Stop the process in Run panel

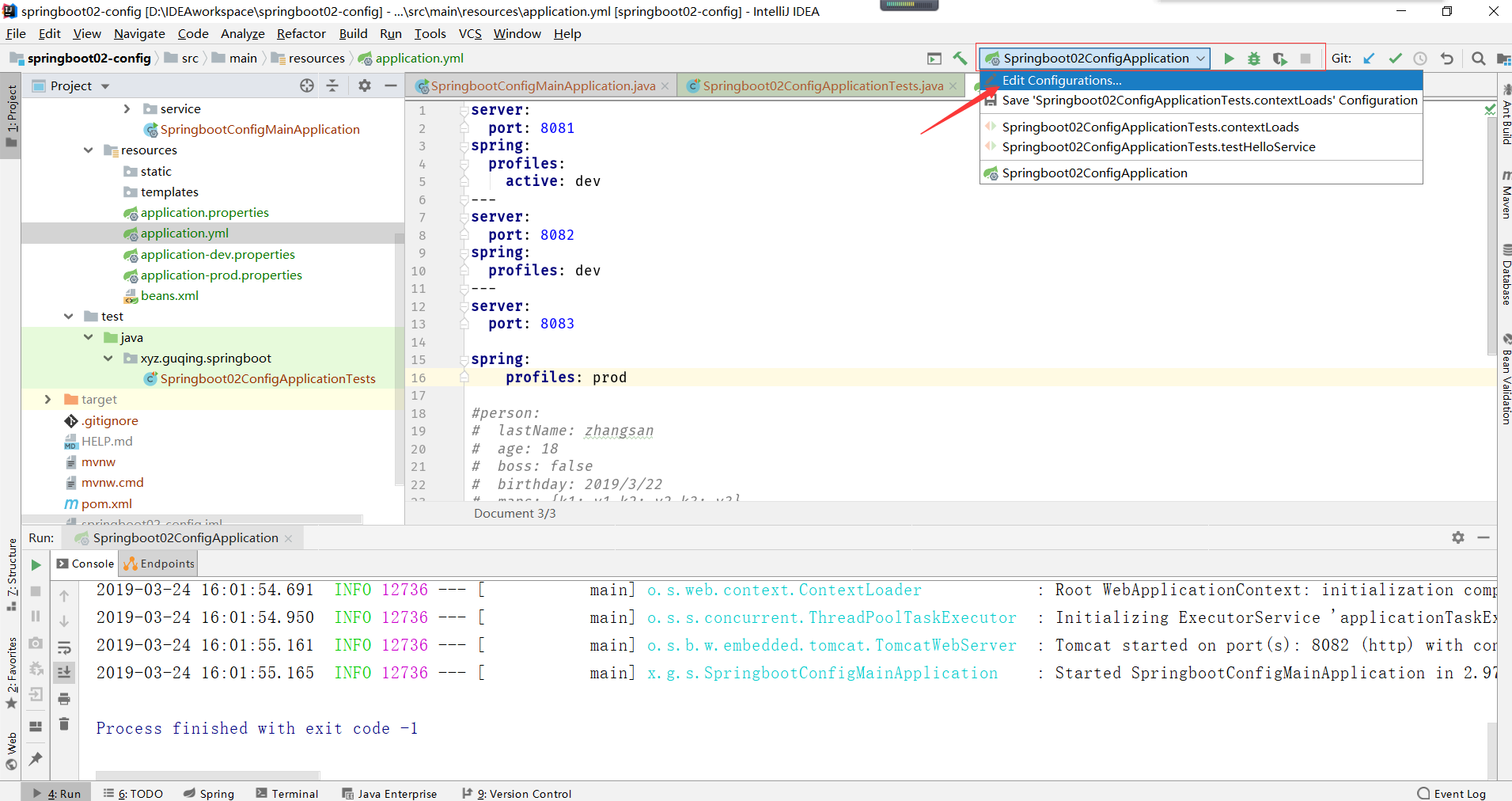coord(36,591)
